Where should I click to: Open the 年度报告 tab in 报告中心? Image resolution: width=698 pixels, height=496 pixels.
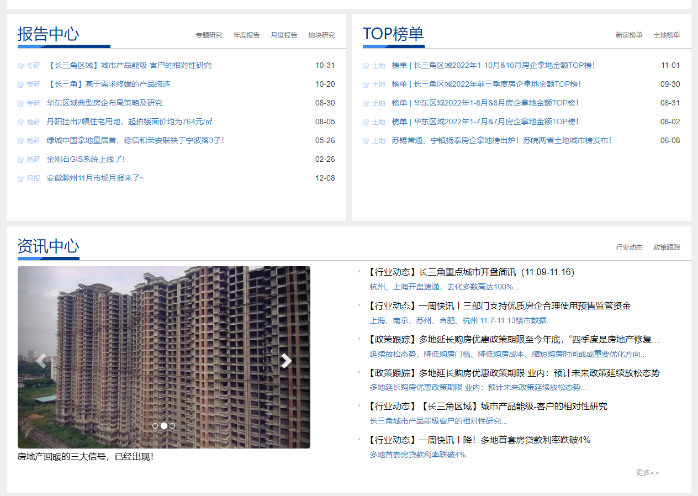(x=246, y=35)
